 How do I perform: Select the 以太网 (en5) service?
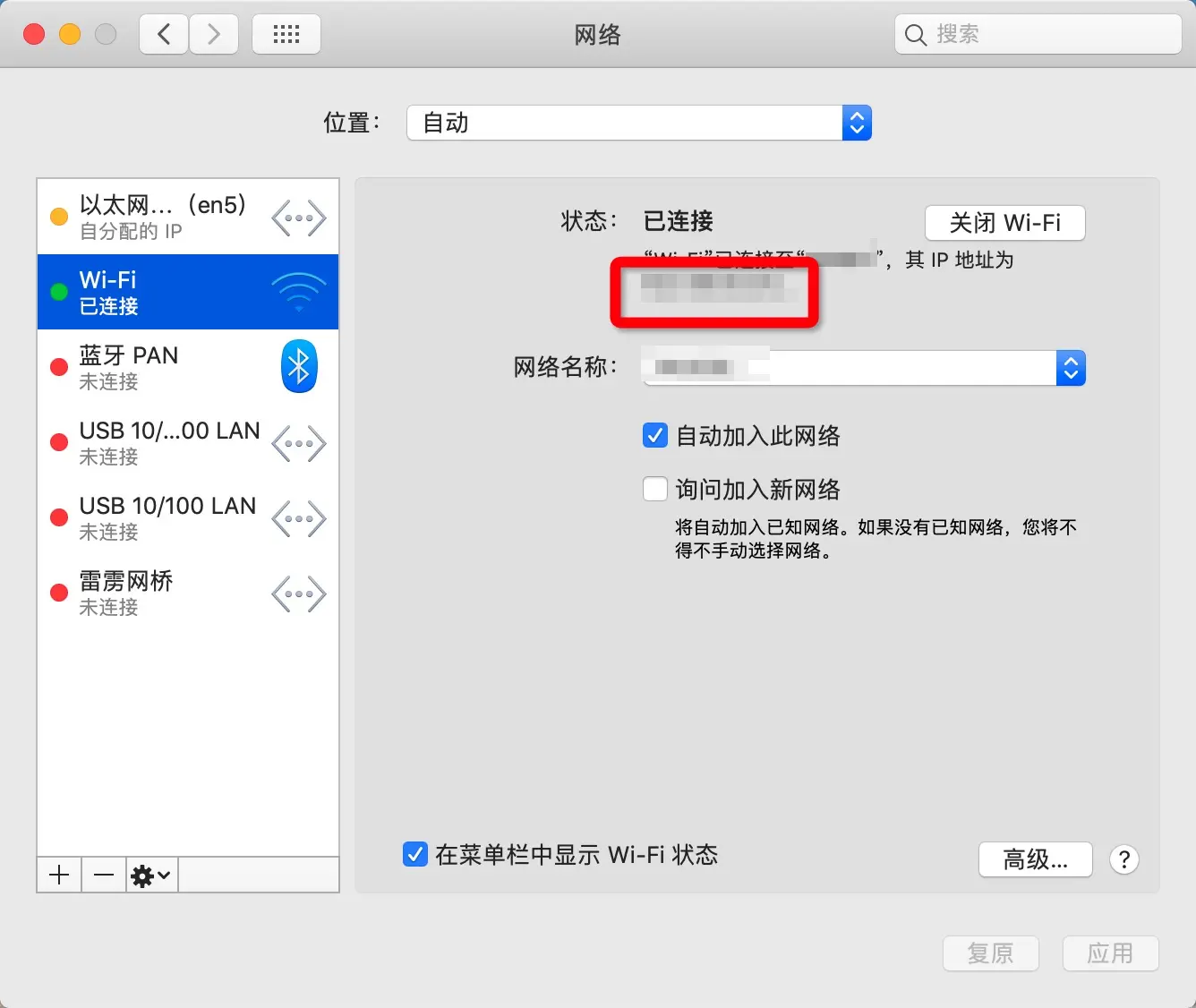point(188,217)
